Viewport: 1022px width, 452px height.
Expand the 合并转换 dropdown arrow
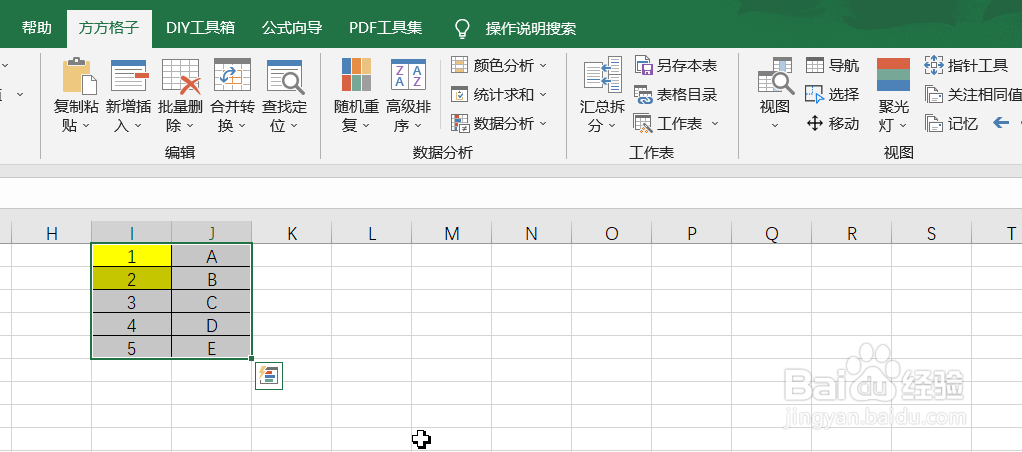point(242,127)
